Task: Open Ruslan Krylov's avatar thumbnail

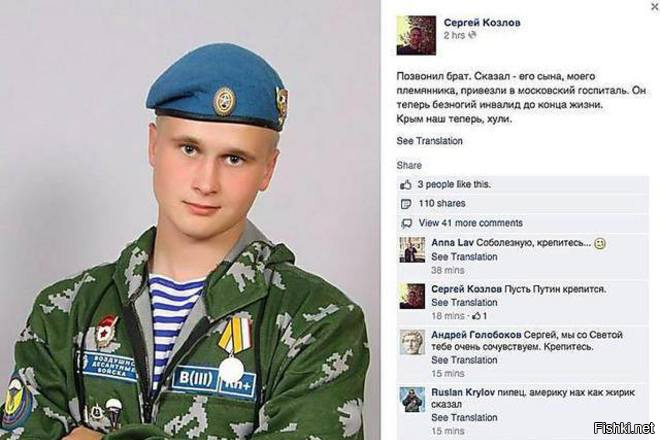Action: point(412,399)
